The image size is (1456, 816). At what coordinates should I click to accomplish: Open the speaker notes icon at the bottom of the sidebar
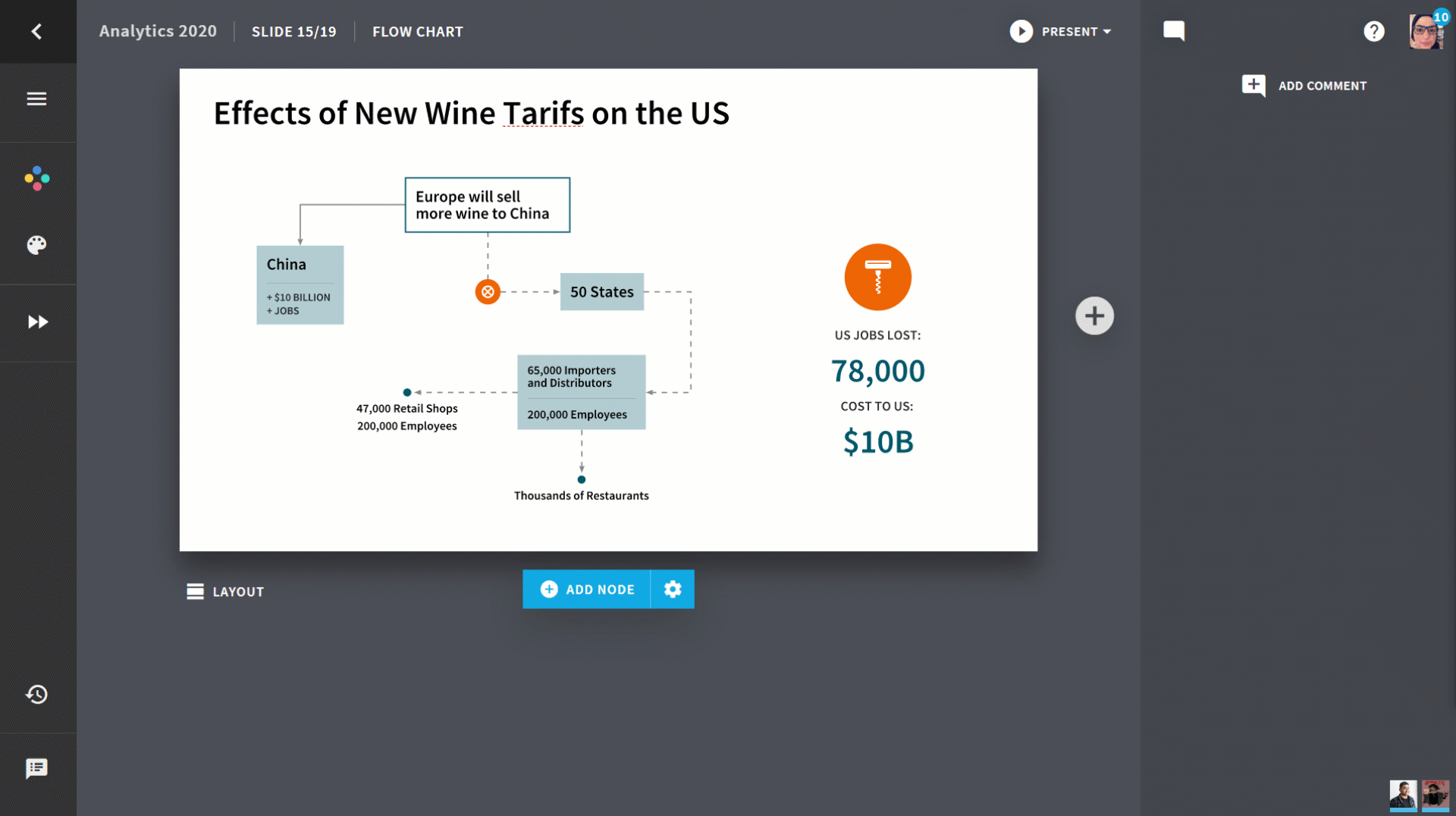pyautogui.click(x=36, y=768)
